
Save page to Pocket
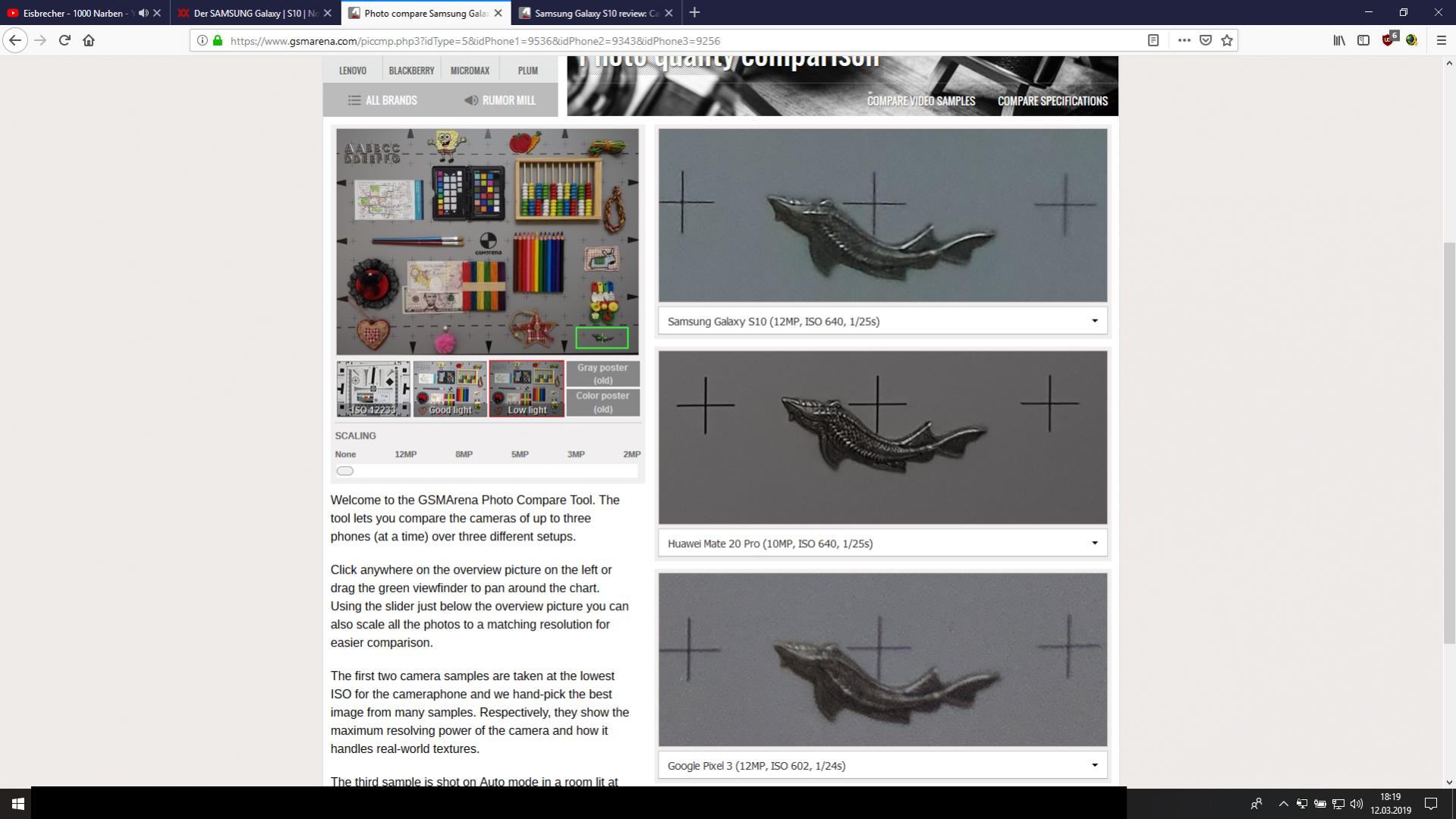point(1205,40)
